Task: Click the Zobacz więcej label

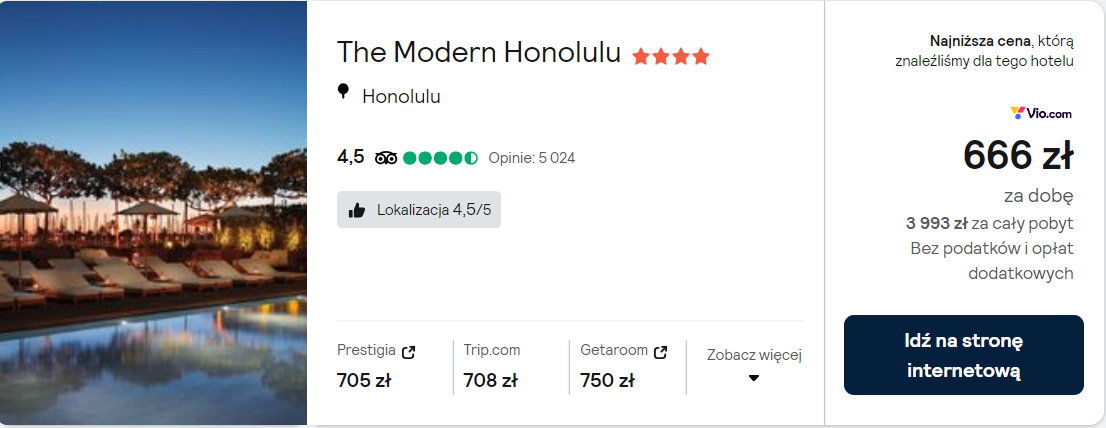Action: [754, 355]
